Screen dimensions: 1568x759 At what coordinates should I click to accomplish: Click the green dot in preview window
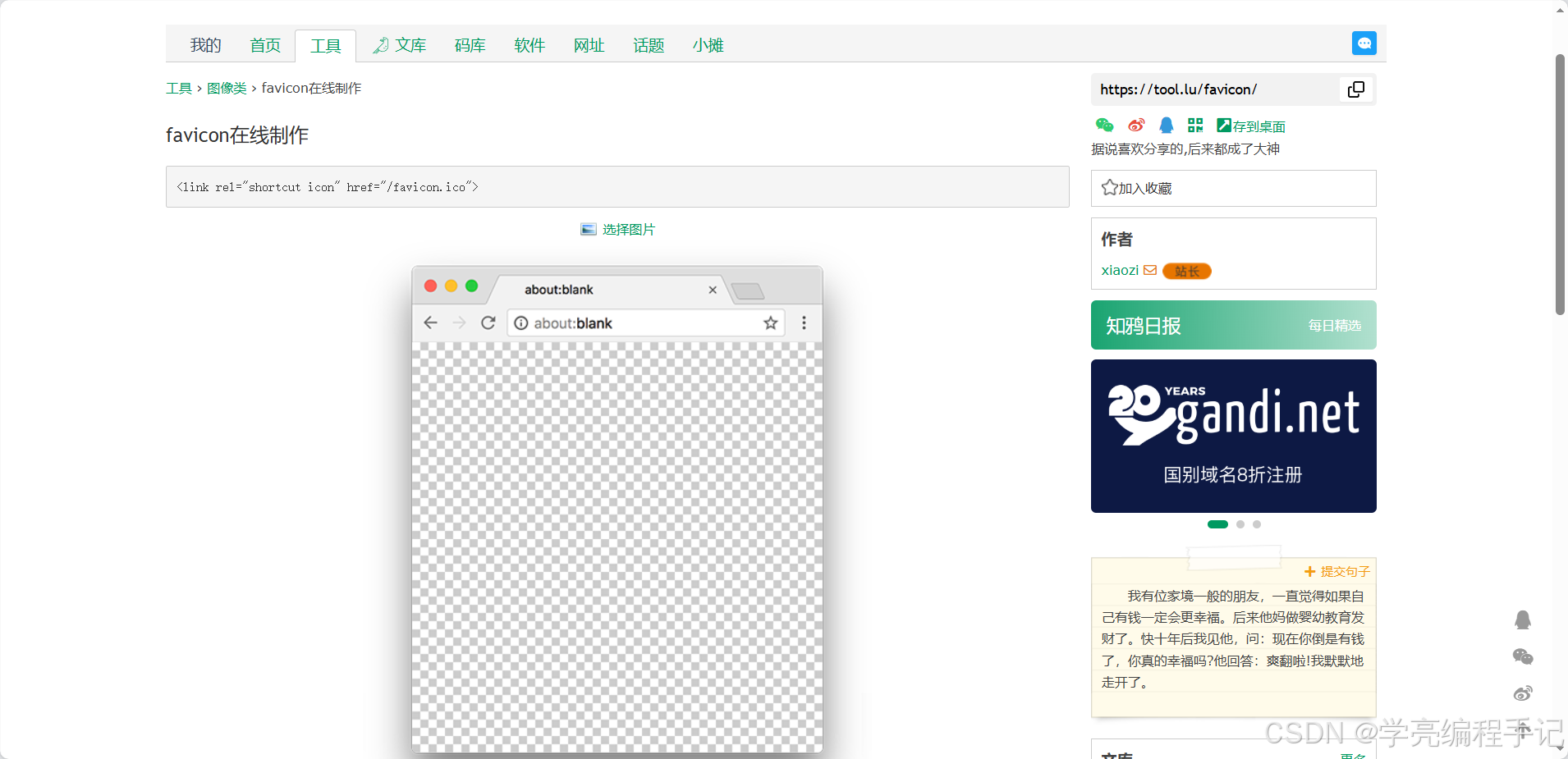471,286
